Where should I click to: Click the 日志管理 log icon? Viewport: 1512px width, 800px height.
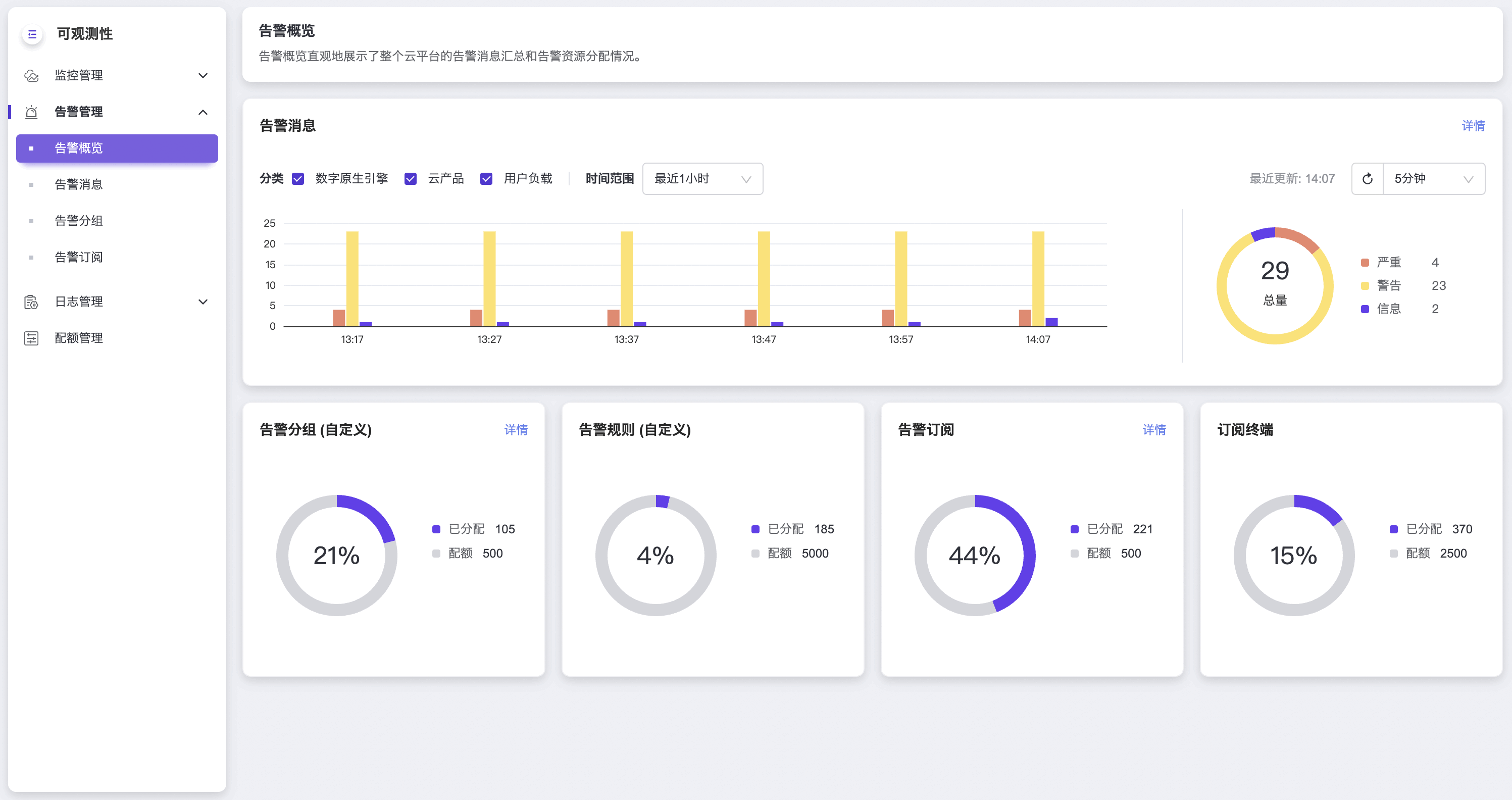click(x=31, y=302)
